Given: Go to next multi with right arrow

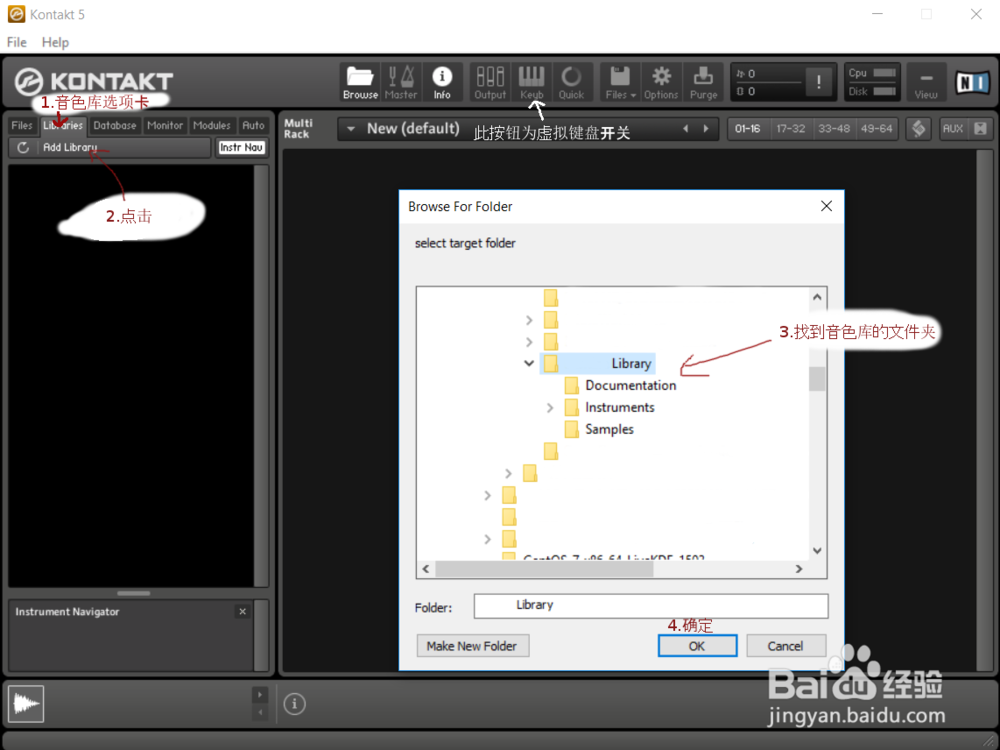Looking at the screenshot, I should 706,129.
